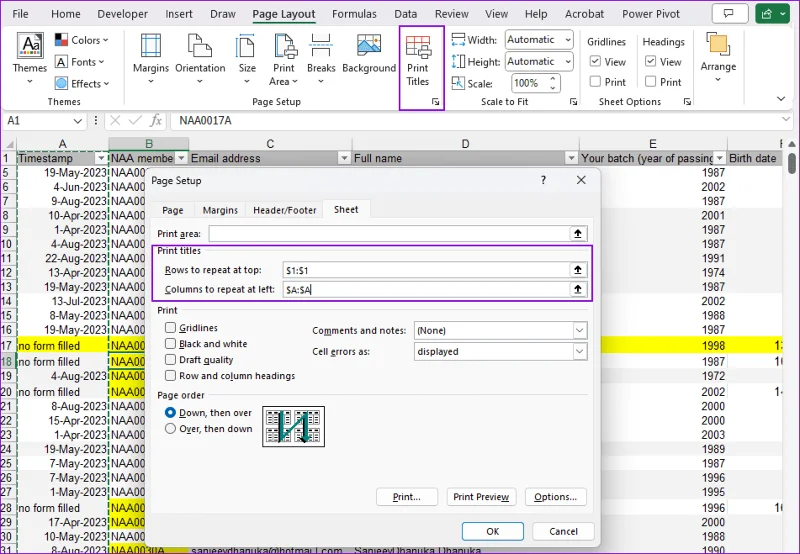
Task: Open the Data ribbon tab
Action: [406, 14]
